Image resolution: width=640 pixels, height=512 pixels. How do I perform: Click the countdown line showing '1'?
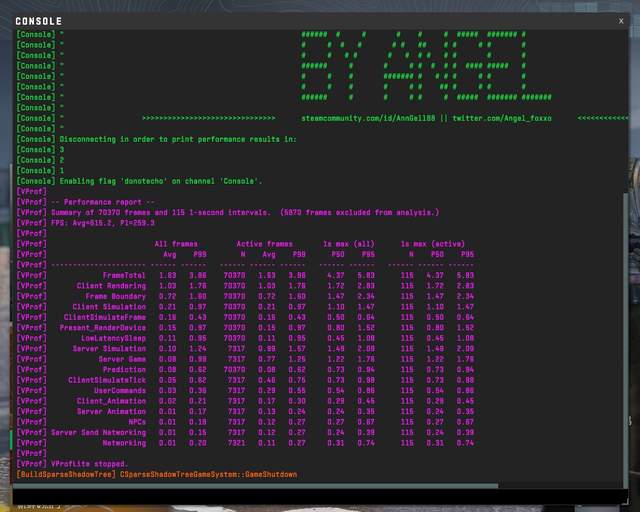(62, 171)
